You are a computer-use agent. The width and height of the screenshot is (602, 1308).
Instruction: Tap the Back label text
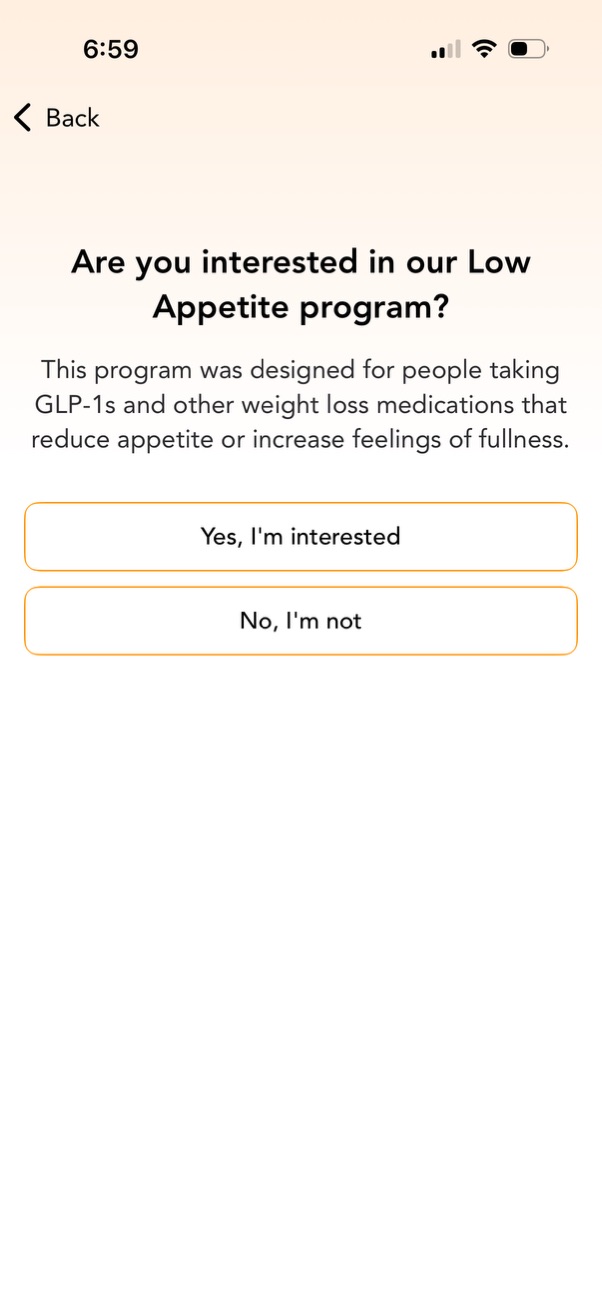(x=70, y=117)
